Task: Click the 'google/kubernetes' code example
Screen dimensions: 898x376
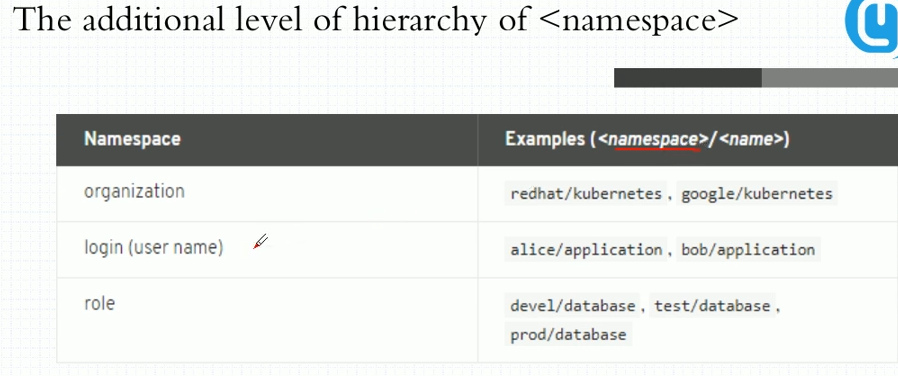Action: click(x=757, y=194)
